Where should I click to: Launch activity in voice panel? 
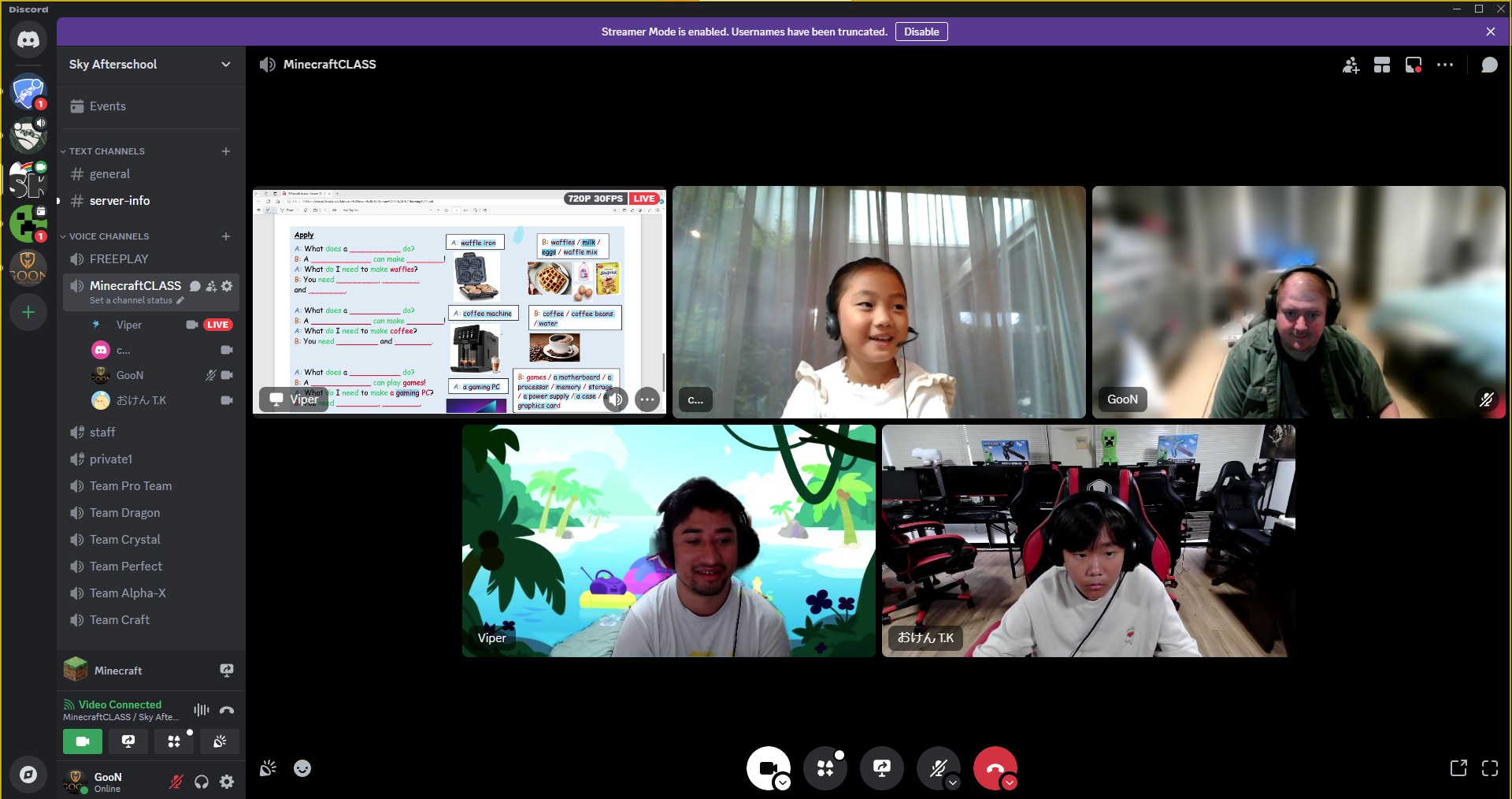[x=174, y=741]
